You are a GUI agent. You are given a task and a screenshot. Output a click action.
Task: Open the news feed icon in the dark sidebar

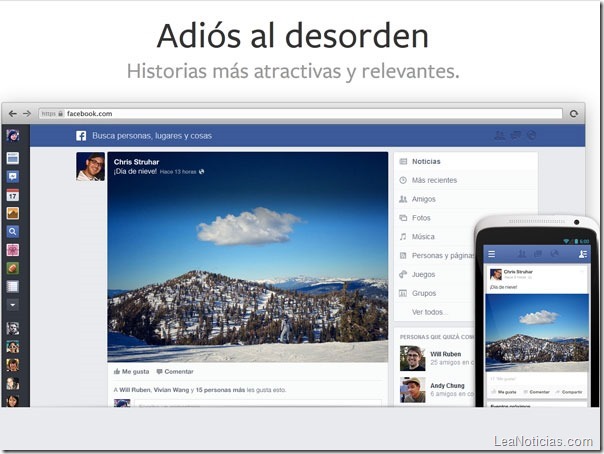13,158
